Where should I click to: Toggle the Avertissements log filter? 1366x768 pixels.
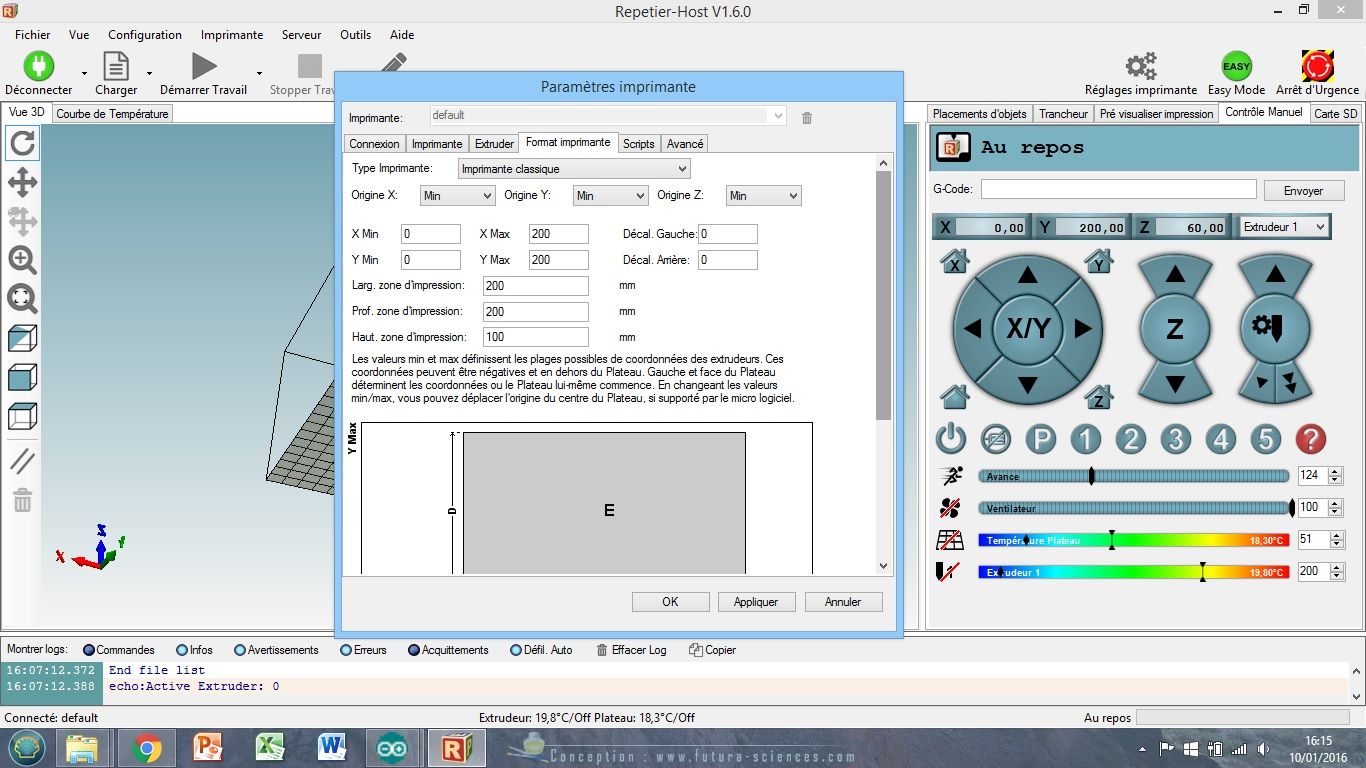276,650
